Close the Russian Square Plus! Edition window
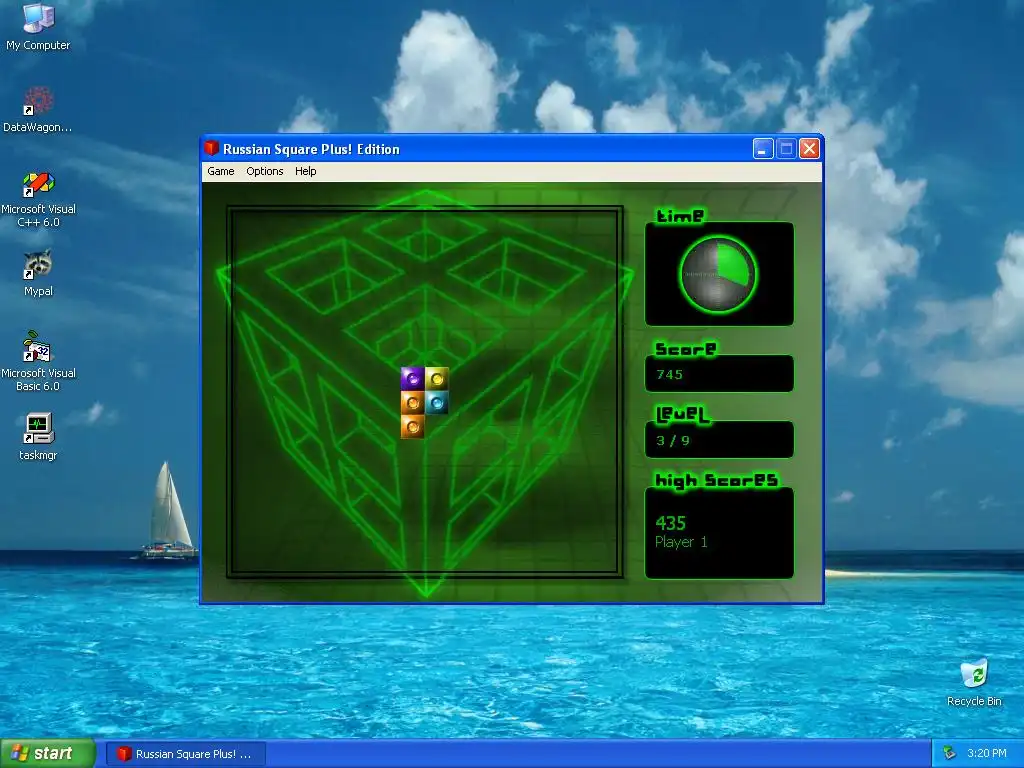The image size is (1024, 768). (x=810, y=149)
